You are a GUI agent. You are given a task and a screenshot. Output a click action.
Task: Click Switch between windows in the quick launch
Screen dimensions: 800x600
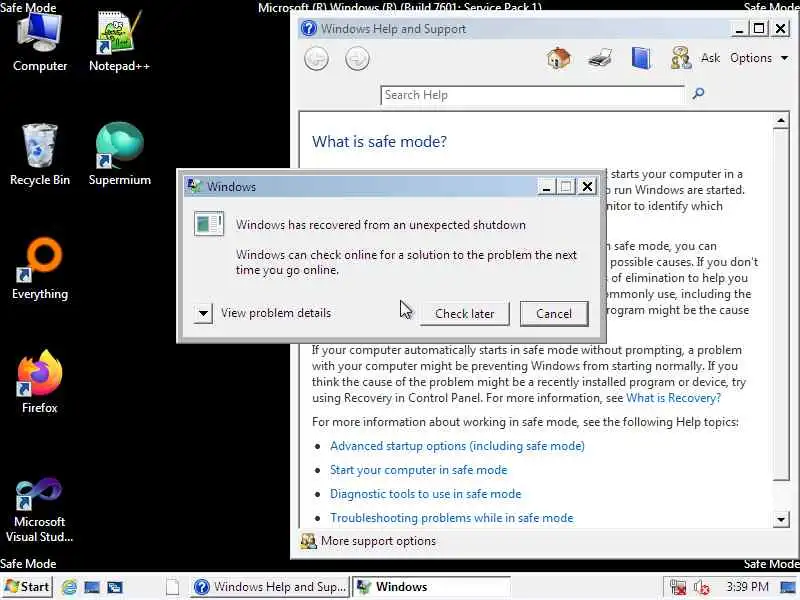point(115,587)
